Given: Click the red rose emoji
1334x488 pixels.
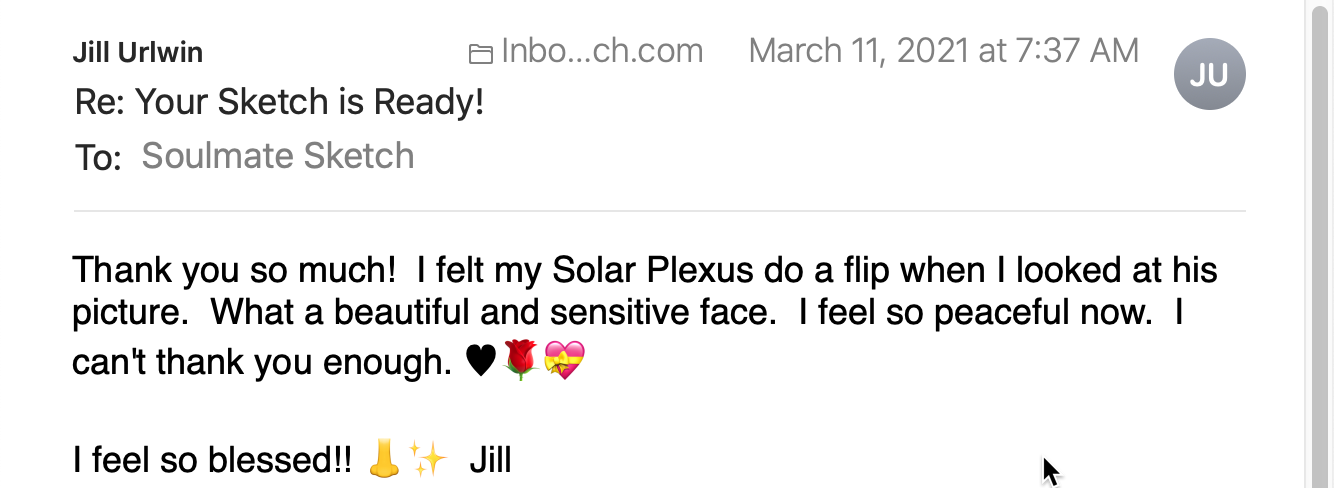Looking at the screenshot, I should click(x=520, y=360).
